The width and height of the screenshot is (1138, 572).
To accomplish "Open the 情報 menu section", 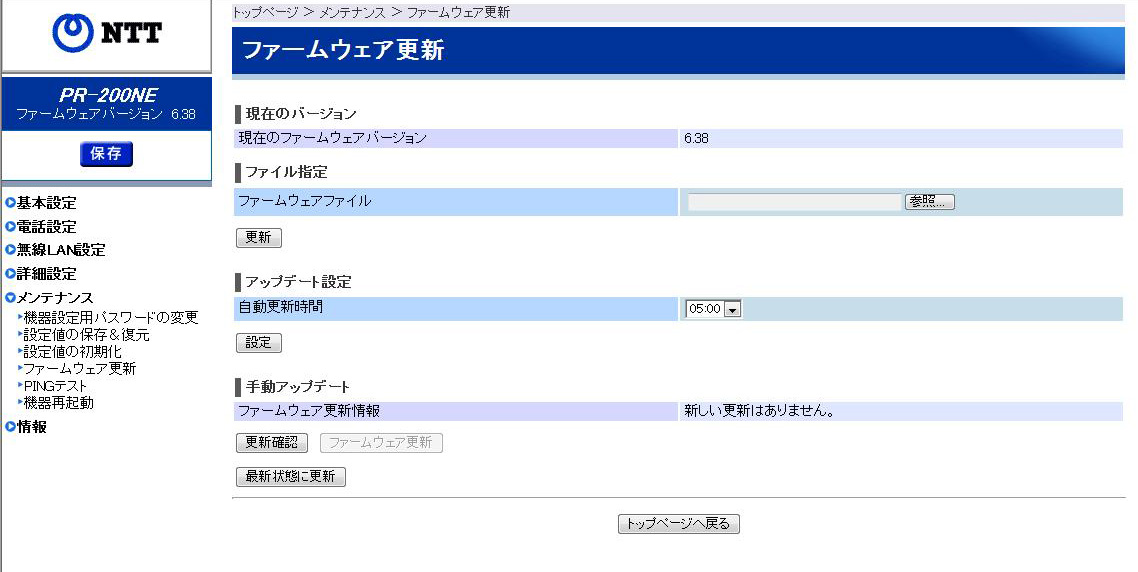I will coord(31,427).
